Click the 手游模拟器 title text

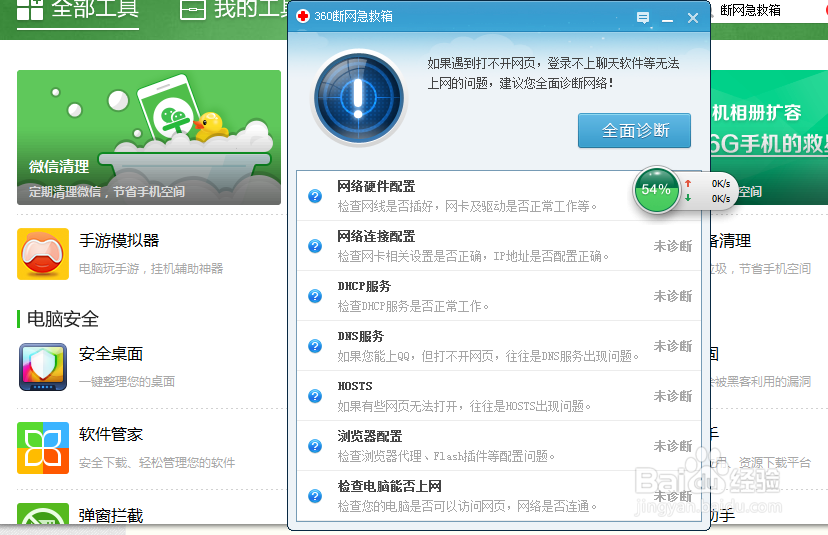coord(119,241)
